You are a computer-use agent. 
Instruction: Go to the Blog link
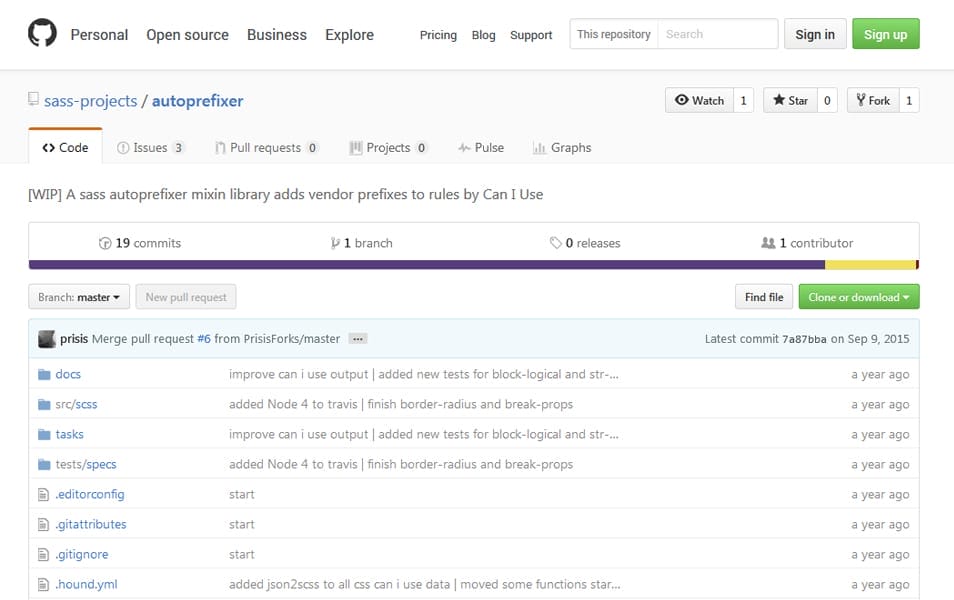point(484,35)
